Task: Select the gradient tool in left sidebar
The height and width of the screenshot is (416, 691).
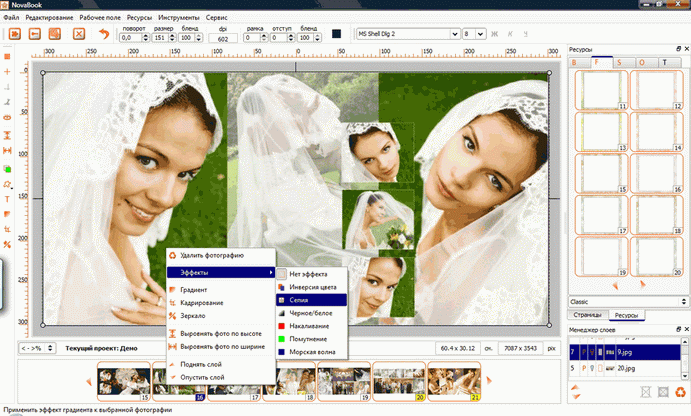Action: (x=7, y=214)
